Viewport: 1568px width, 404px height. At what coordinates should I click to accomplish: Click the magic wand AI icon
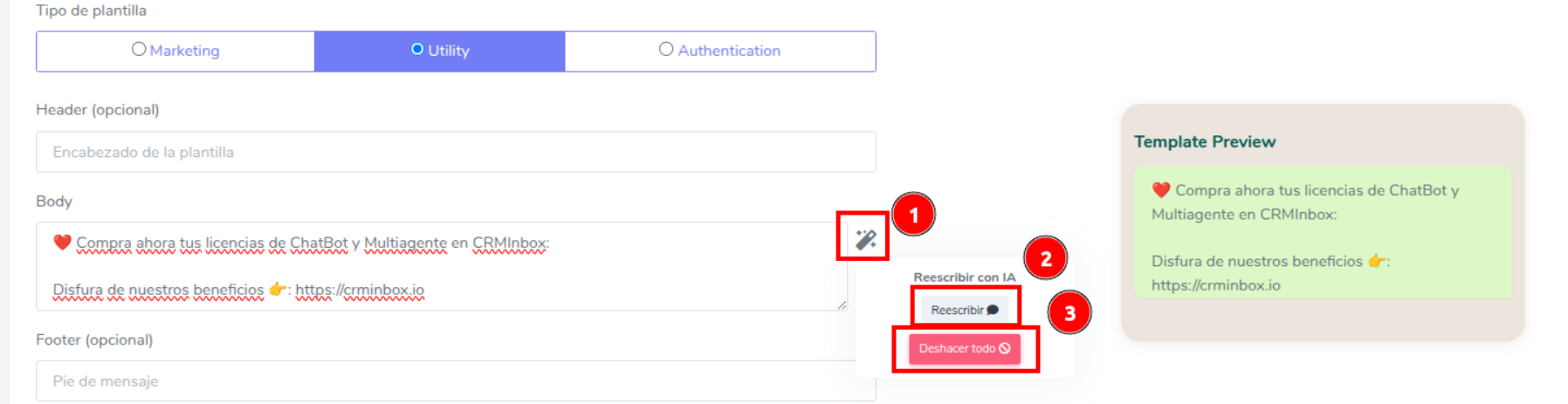click(865, 239)
